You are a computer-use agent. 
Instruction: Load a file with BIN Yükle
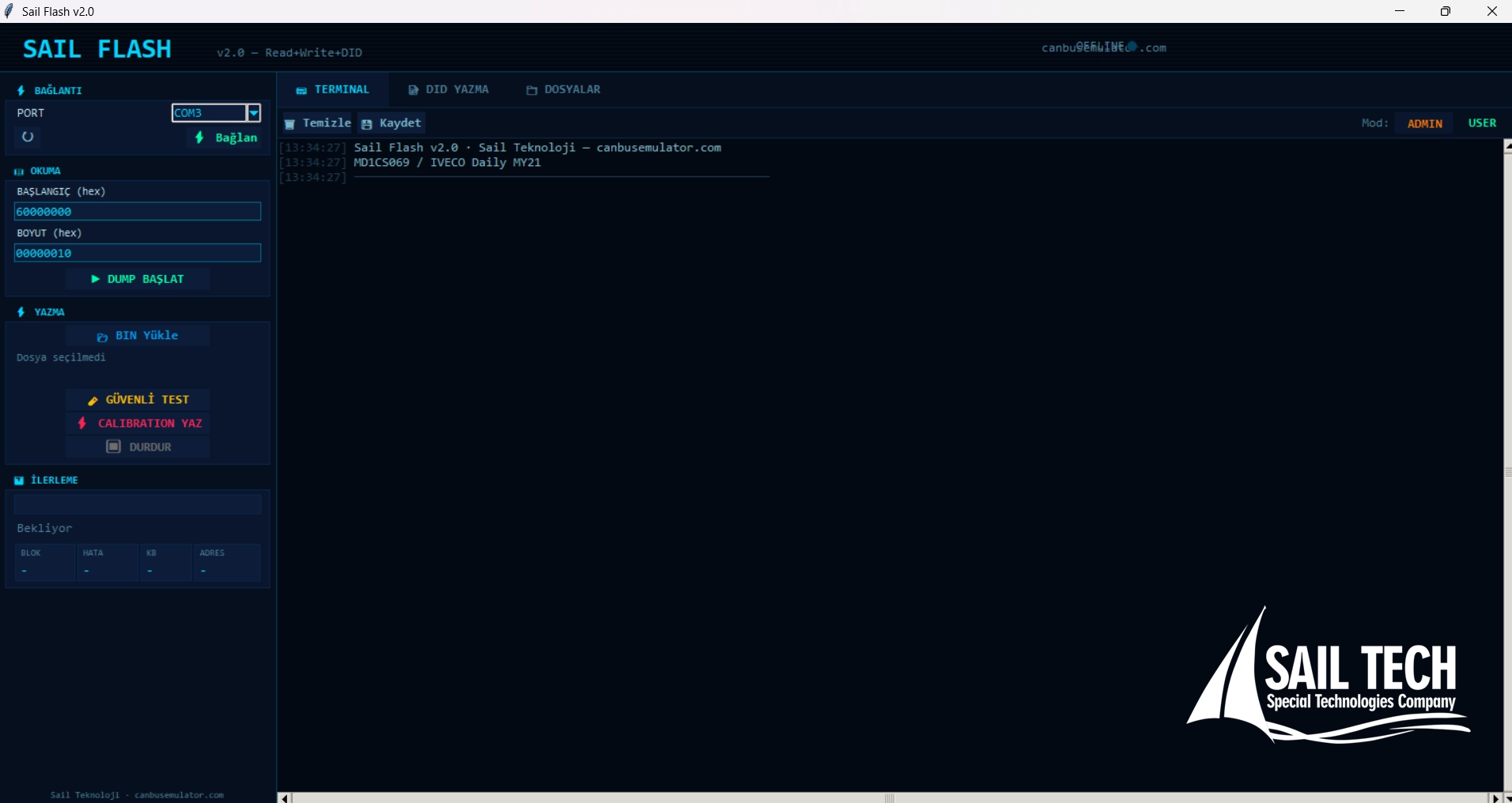tap(138, 336)
